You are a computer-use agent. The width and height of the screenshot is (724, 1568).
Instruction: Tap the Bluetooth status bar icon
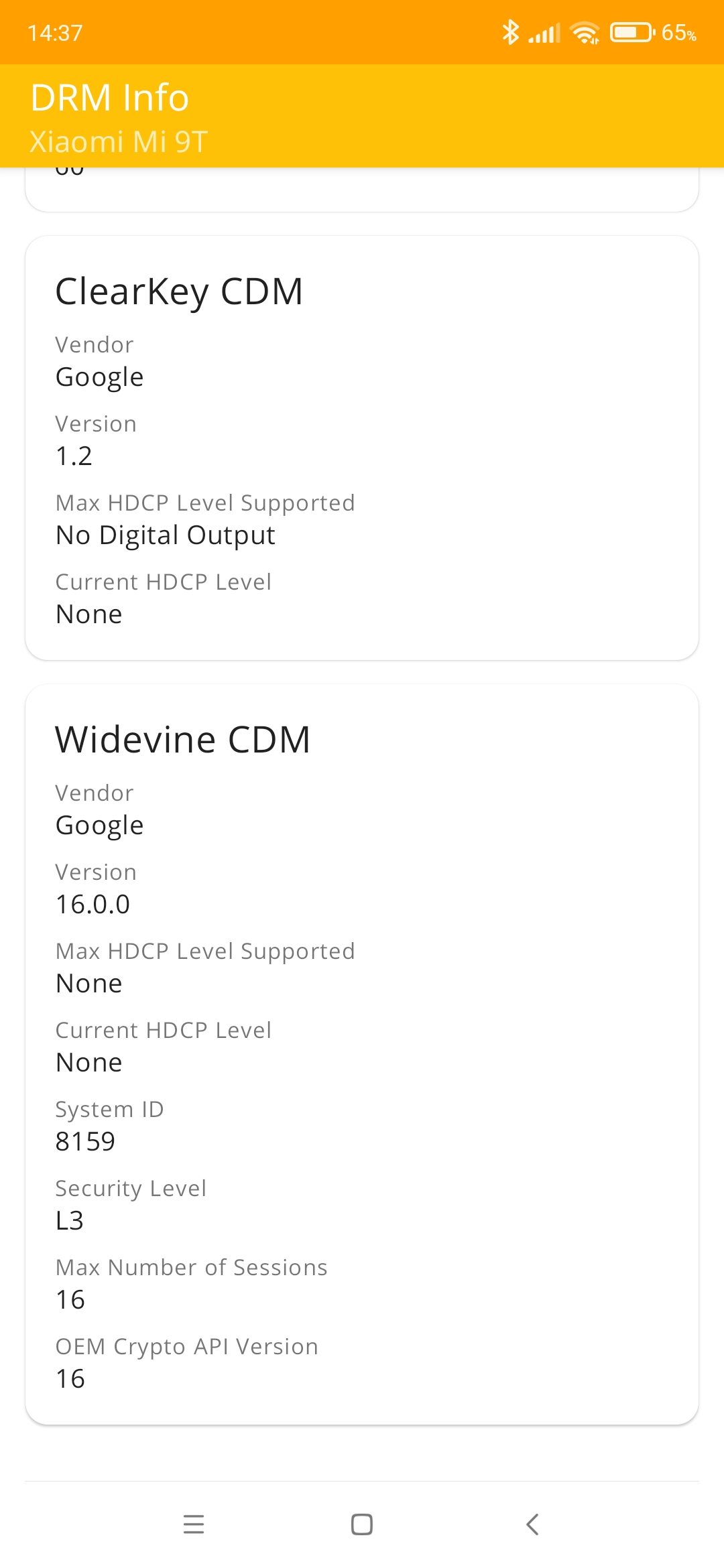pyautogui.click(x=510, y=32)
